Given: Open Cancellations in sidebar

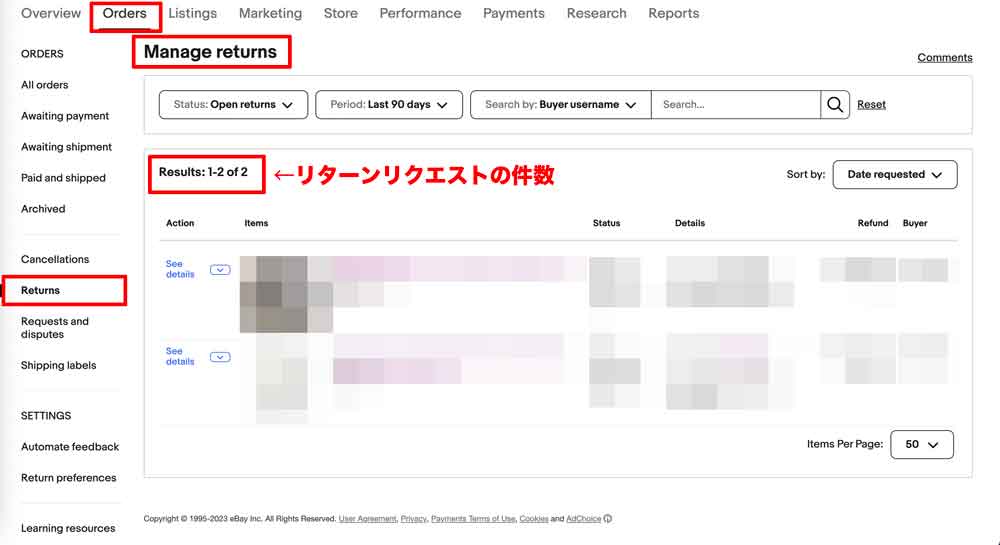Looking at the screenshot, I should coord(55,259).
